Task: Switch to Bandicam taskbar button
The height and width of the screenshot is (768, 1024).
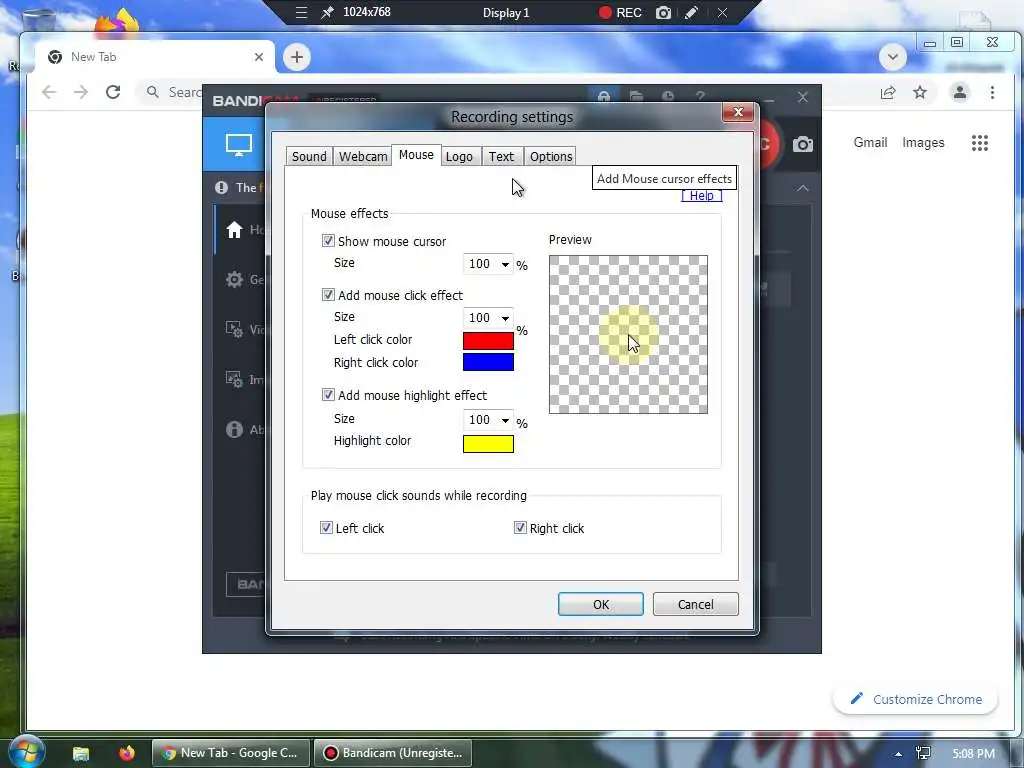Action: point(394,753)
